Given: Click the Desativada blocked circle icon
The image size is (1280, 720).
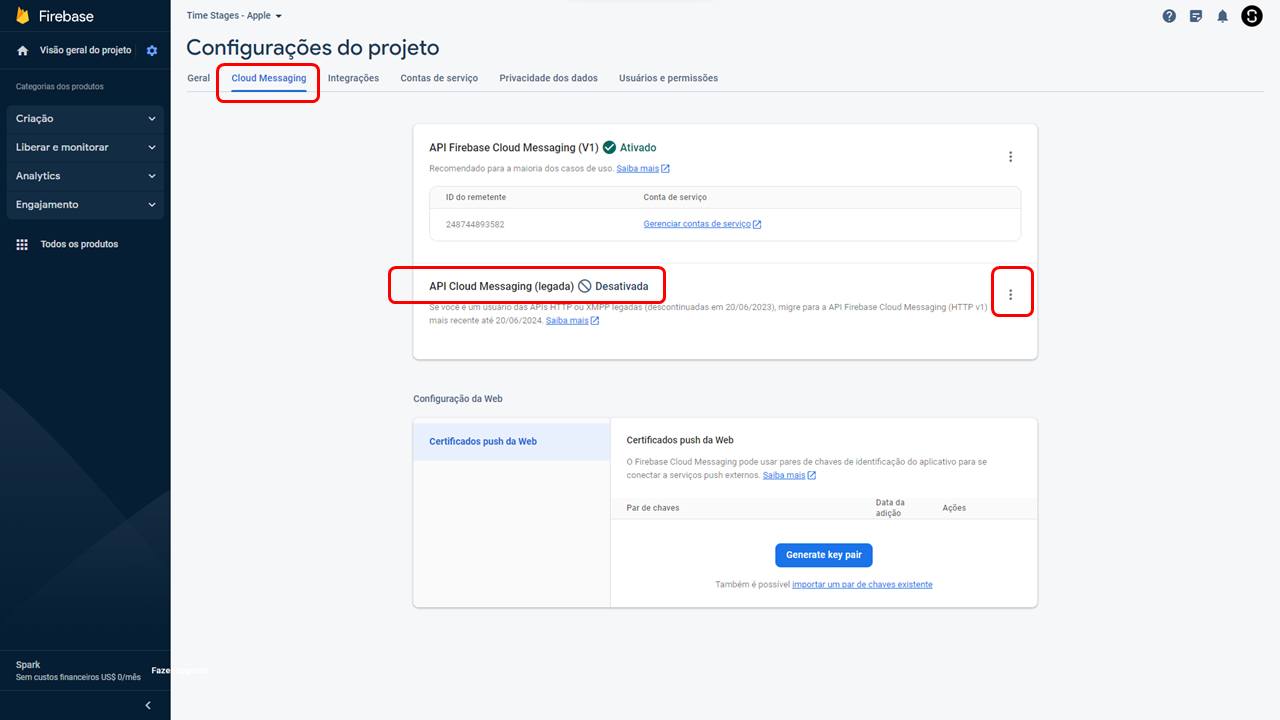Looking at the screenshot, I should coord(585,286).
